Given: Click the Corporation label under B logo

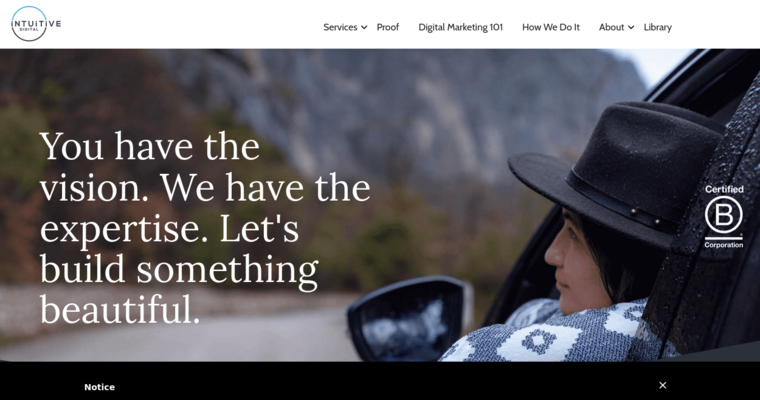Looking at the screenshot, I should click(x=724, y=245).
